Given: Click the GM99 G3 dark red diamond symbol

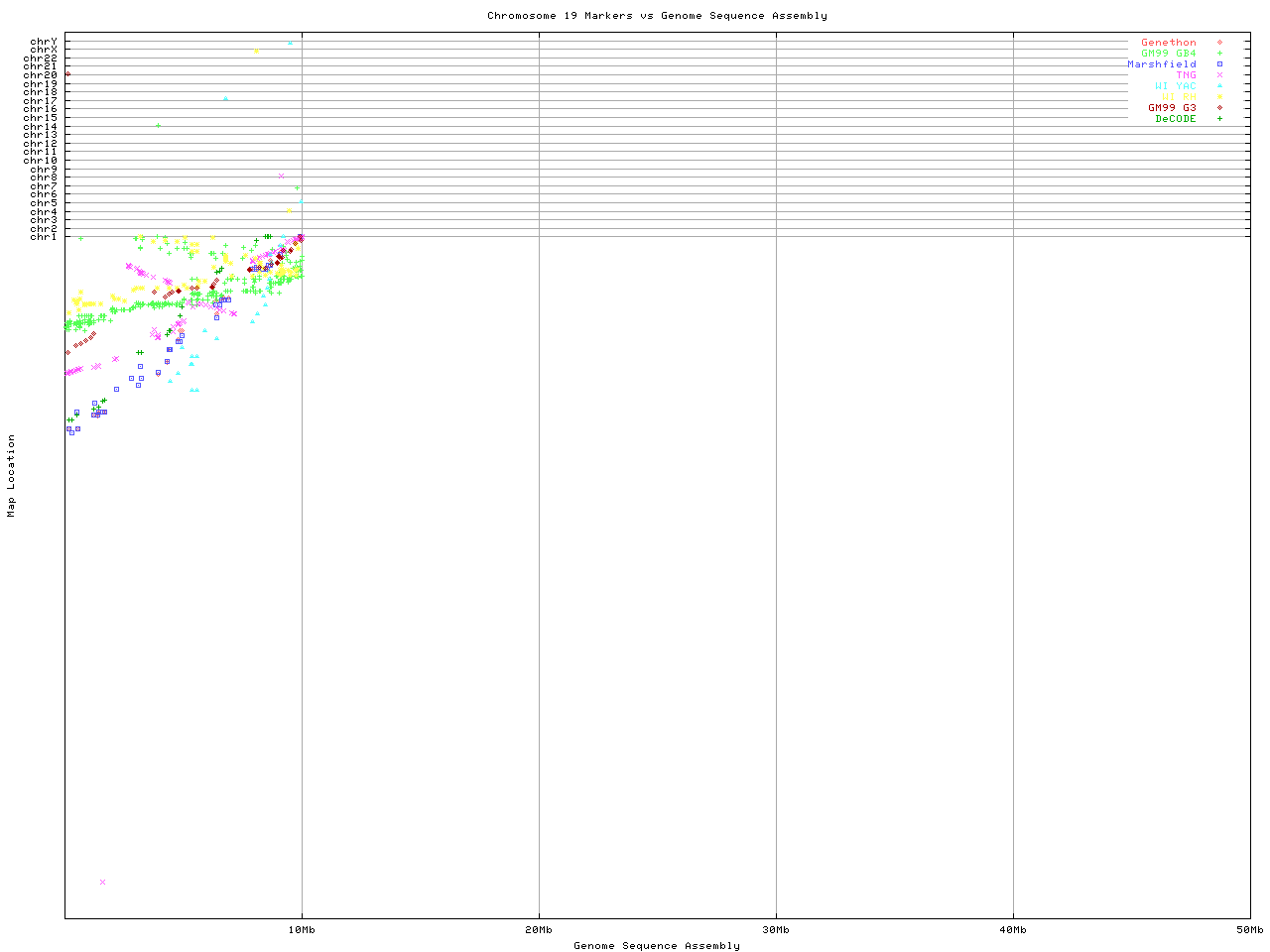Looking at the screenshot, I should click(1219, 108).
